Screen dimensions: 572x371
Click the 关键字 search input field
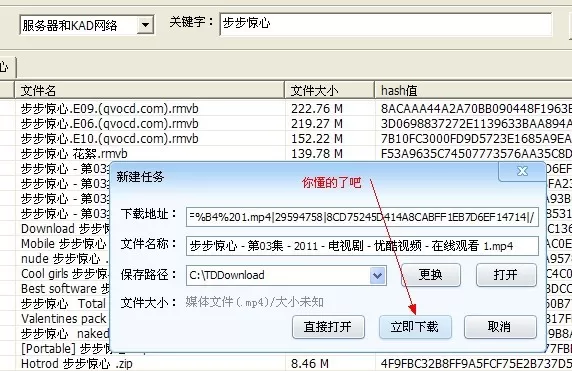coord(386,24)
